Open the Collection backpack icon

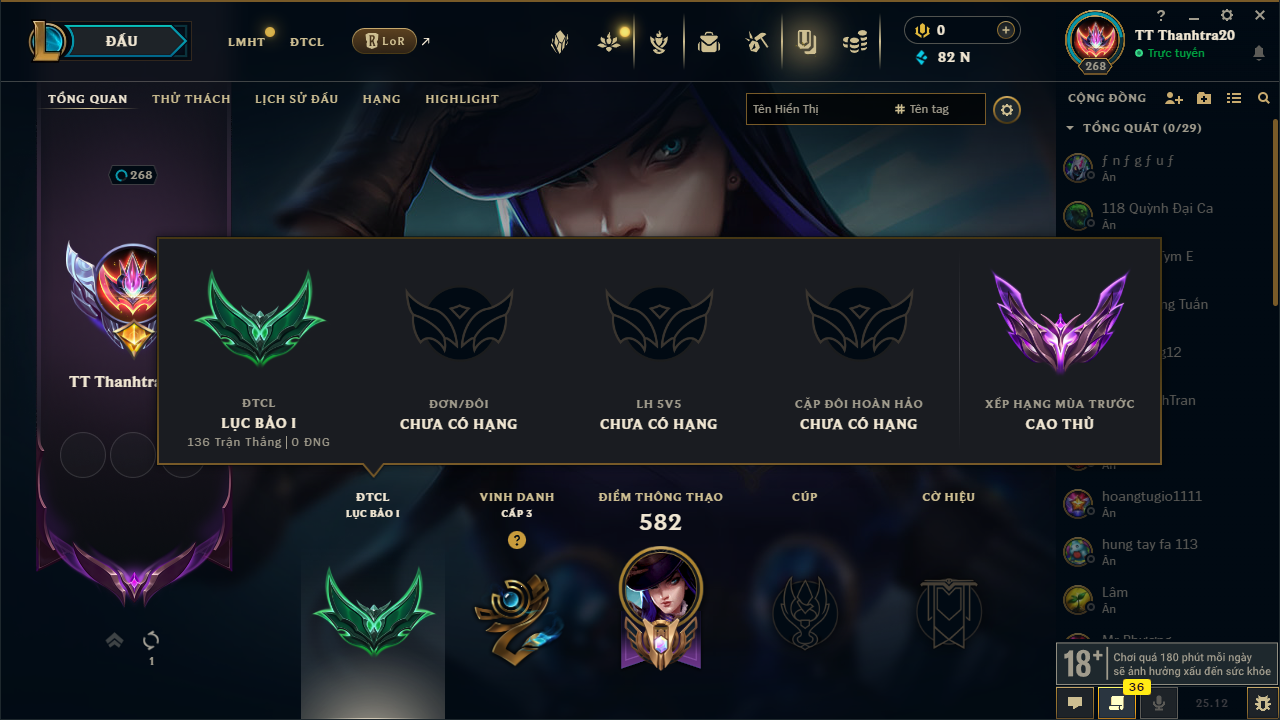pyautogui.click(x=709, y=42)
